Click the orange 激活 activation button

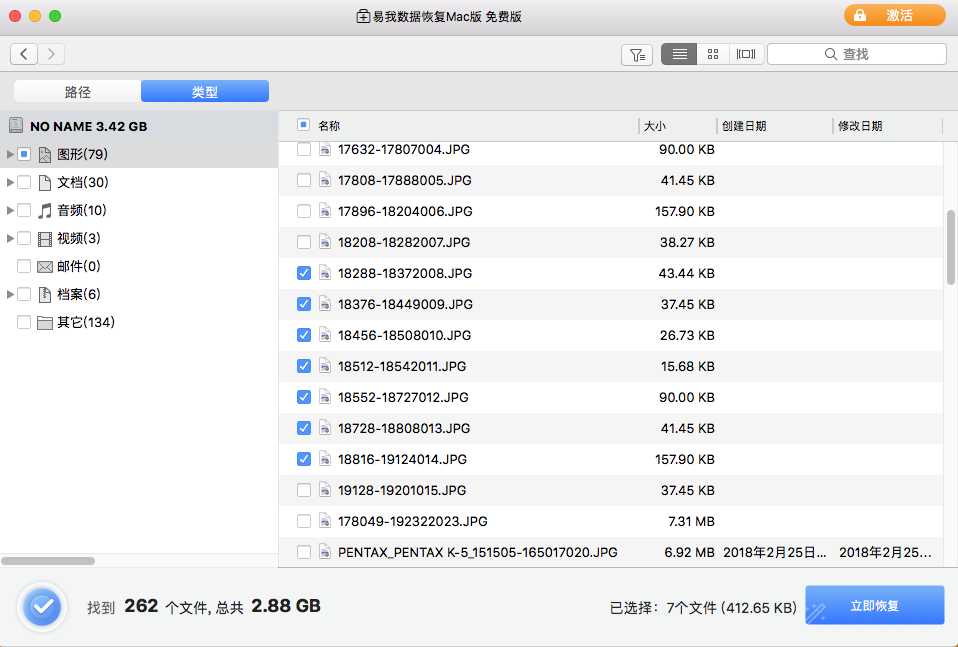[895, 15]
